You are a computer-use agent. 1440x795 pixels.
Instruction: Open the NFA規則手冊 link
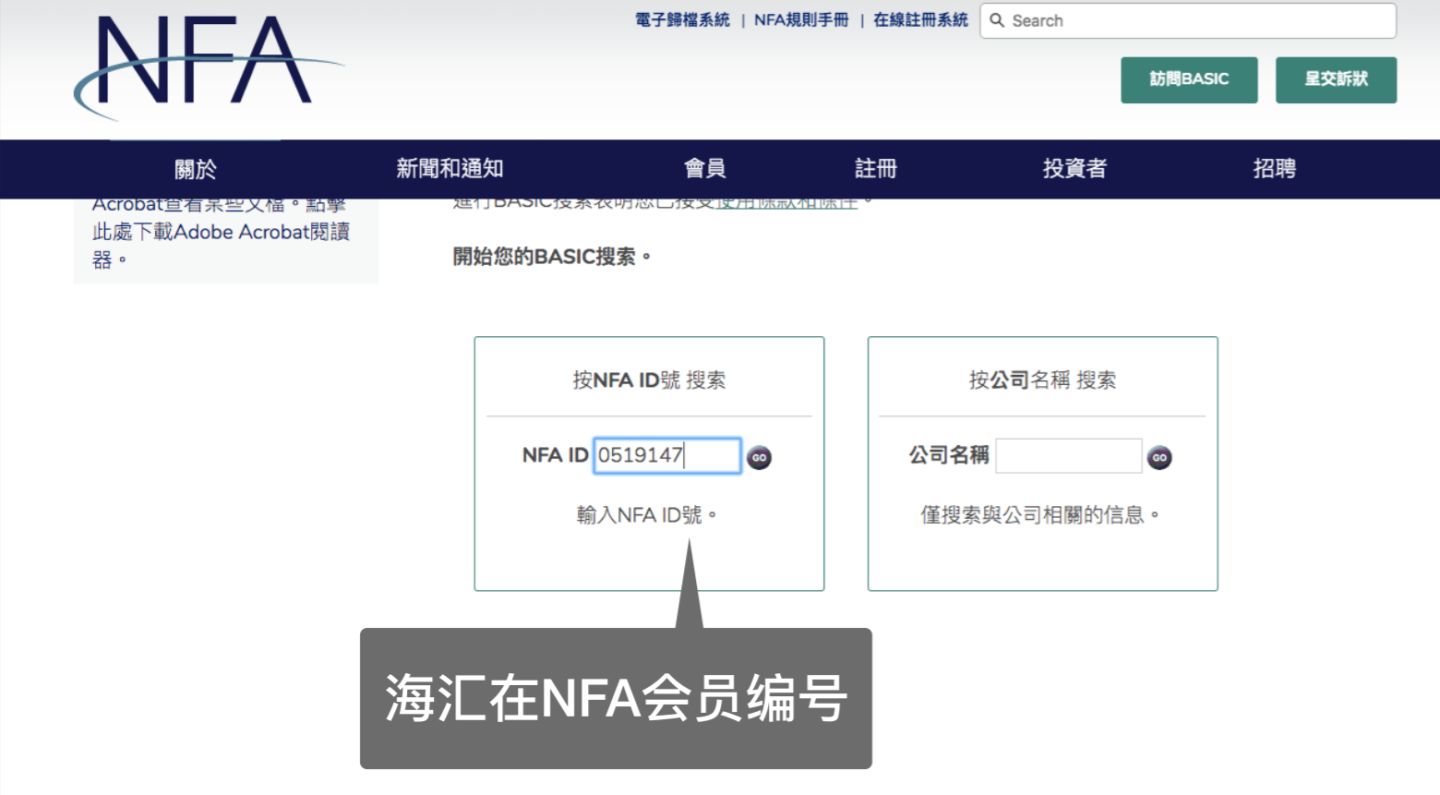(x=801, y=20)
